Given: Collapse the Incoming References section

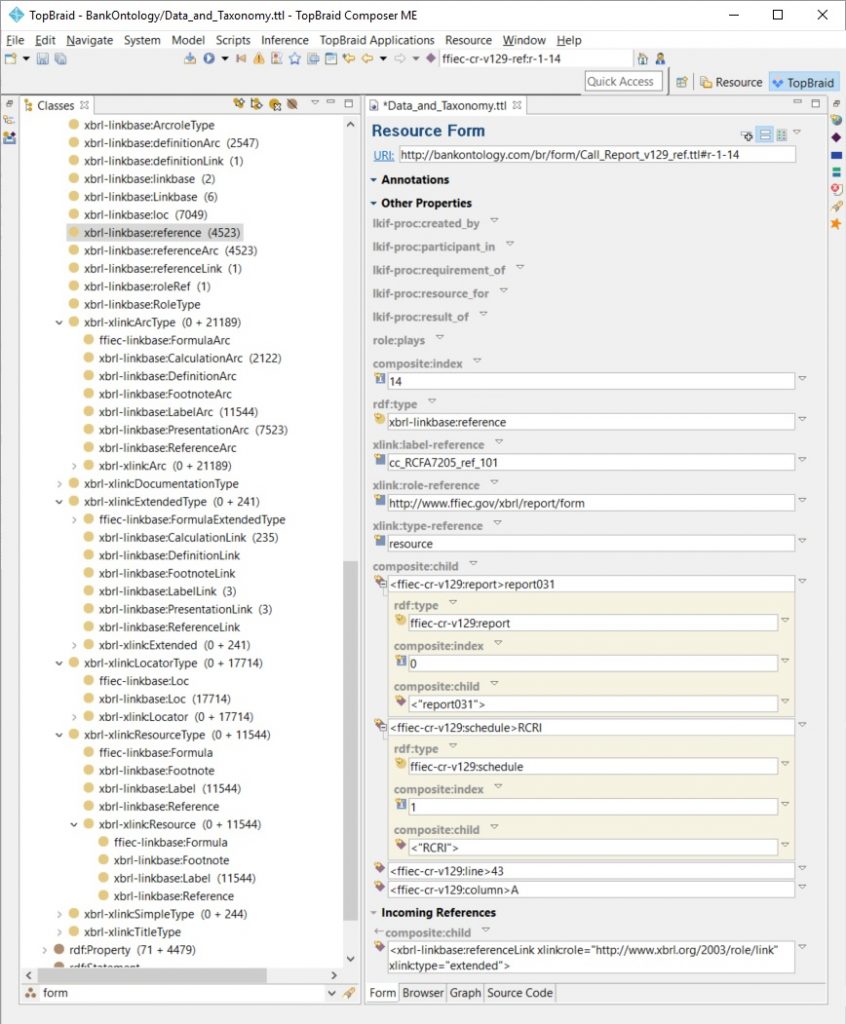Looking at the screenshot, I should (x=374, y=912).
